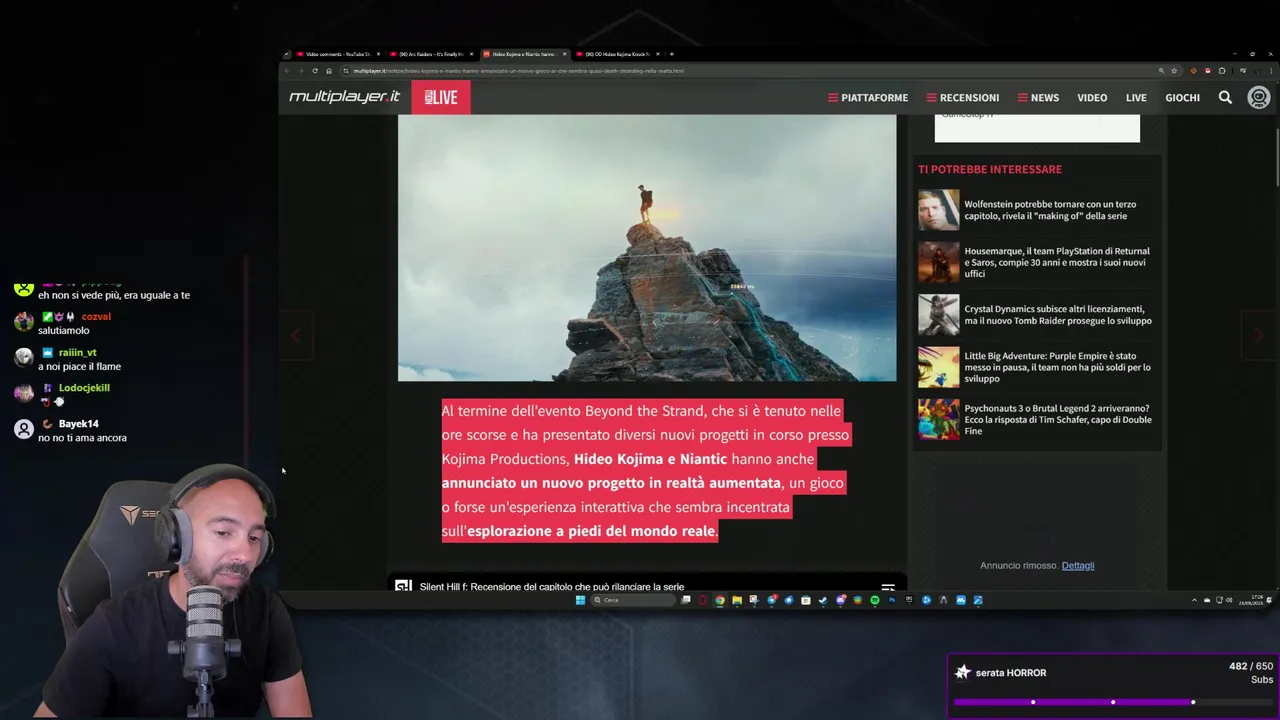Open Wolfenstein potrebbe tornare article link
Viewport: 1280px width, 720px height.
tap(1050, 210)
